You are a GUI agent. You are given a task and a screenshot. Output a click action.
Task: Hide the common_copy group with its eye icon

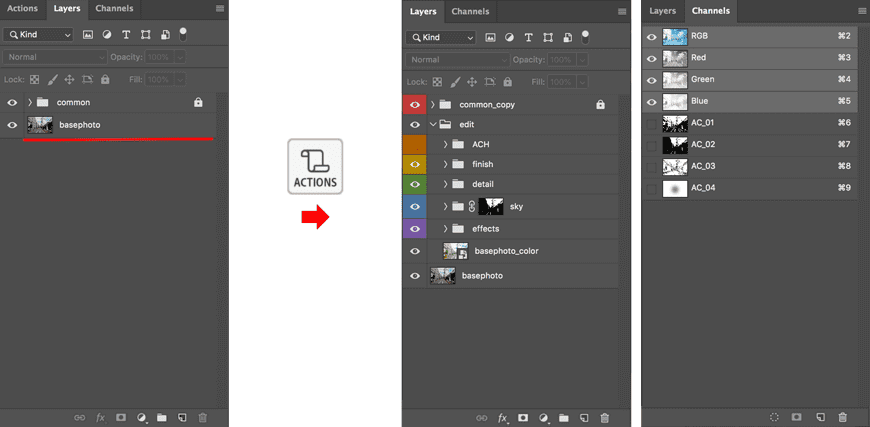414,104
